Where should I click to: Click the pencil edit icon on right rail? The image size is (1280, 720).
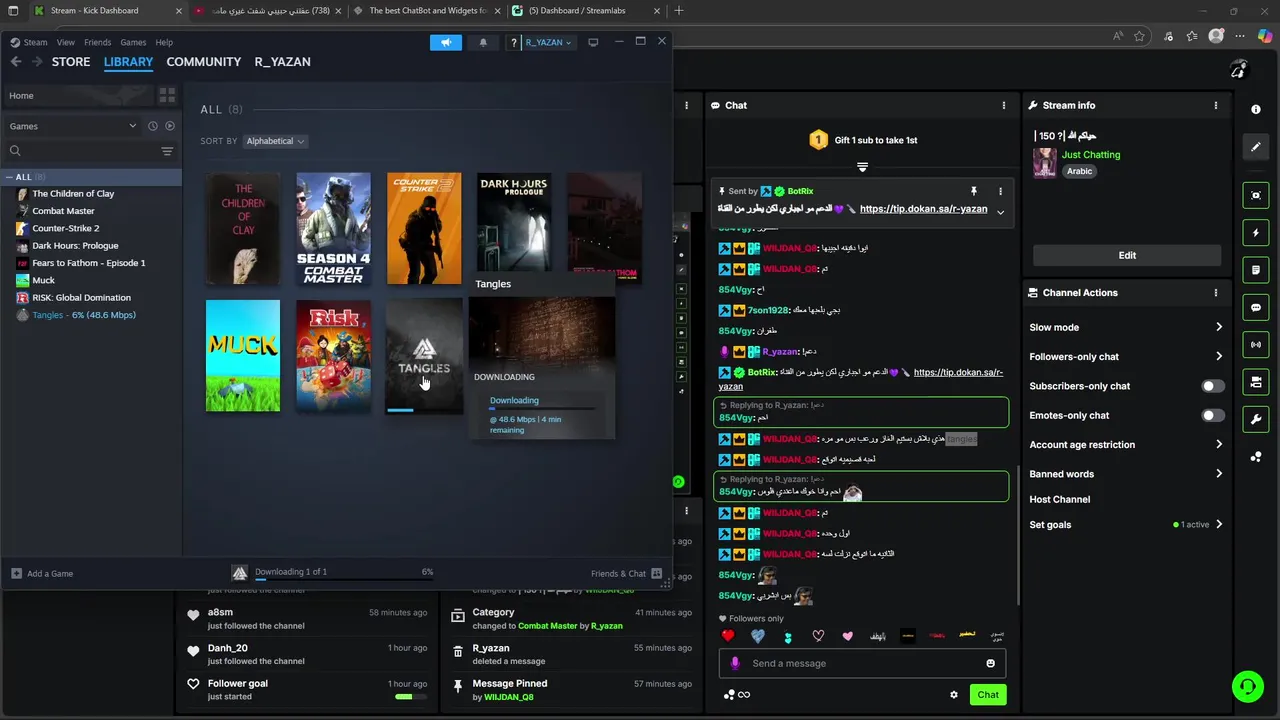point(1256,147)
